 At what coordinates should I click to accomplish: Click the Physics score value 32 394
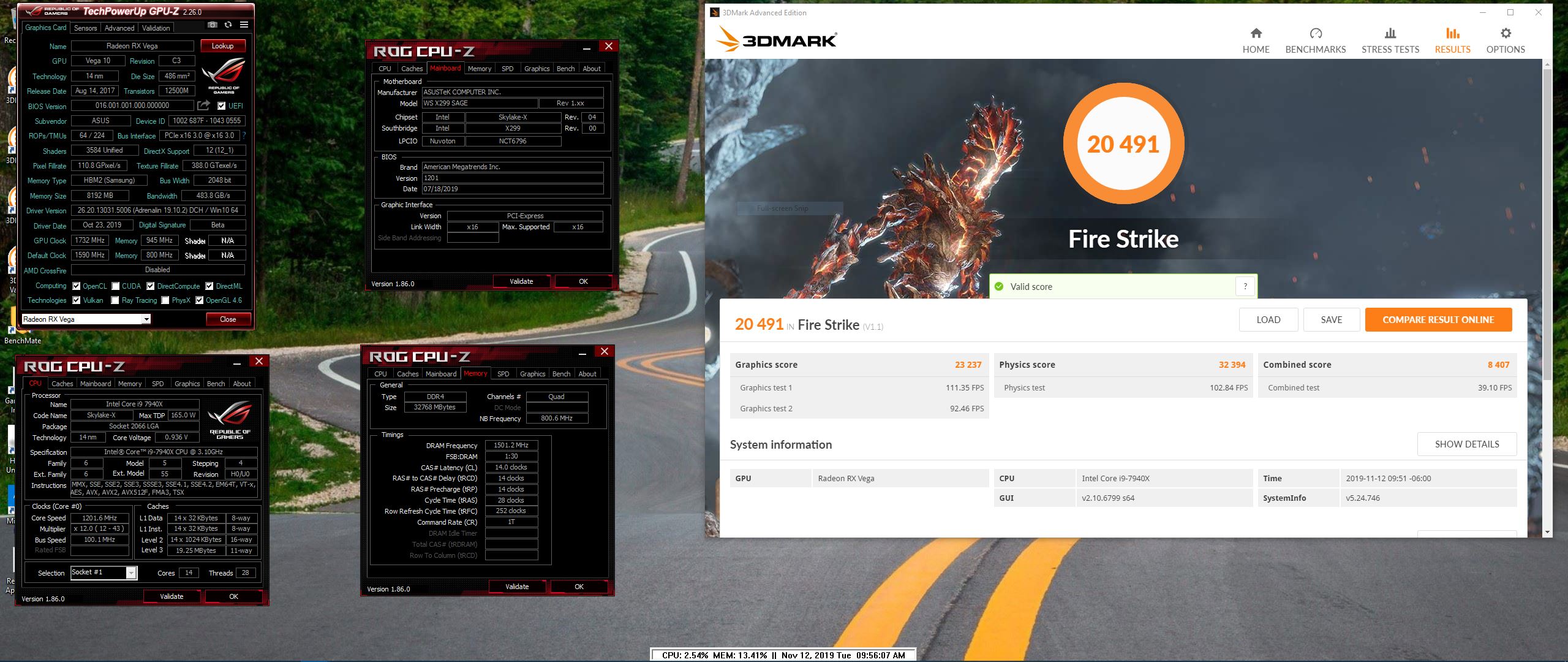click(x=1232, y=365)
